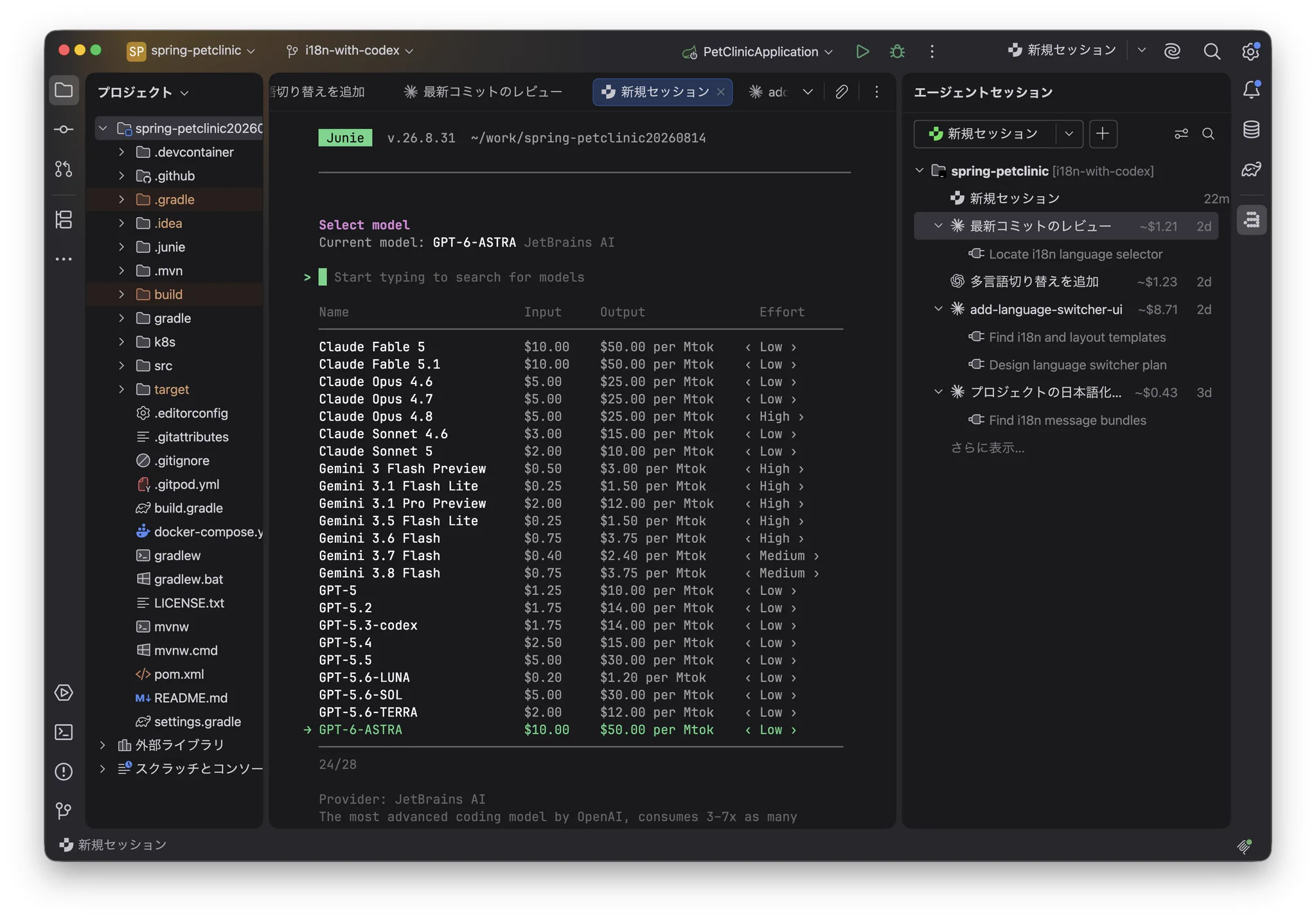
Task: Open the Terminal tool window icon
Action: pos(64,732)
